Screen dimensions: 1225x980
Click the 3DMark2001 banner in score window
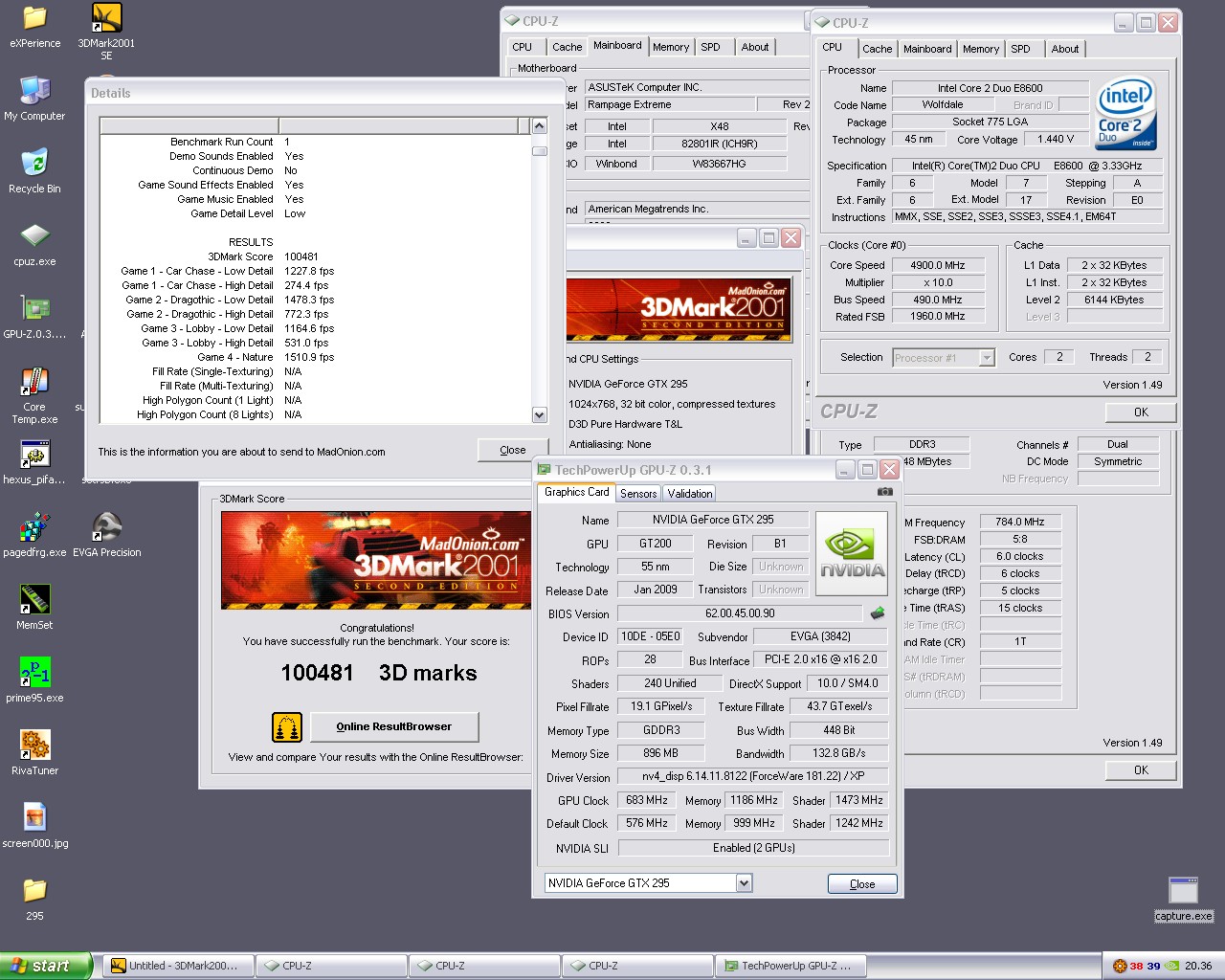click(x=375, y=560)
